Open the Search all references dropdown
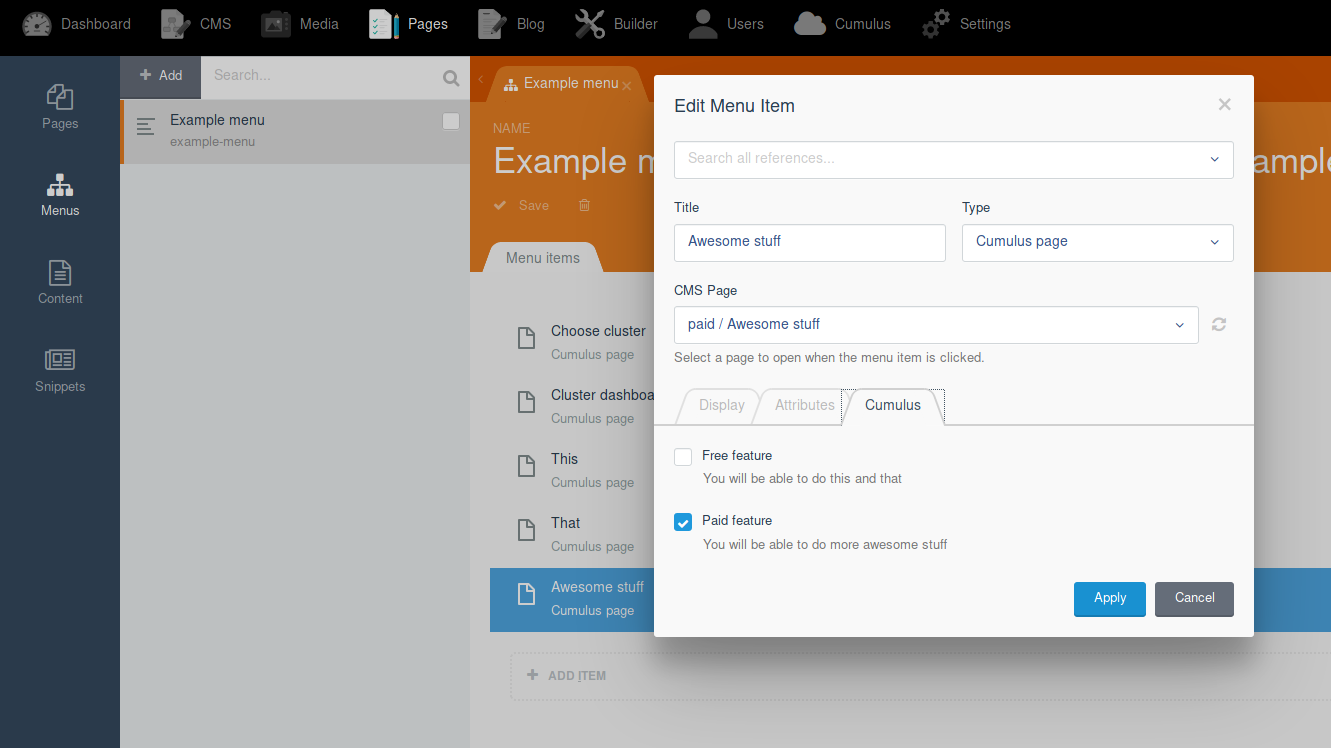 [954, 159]
